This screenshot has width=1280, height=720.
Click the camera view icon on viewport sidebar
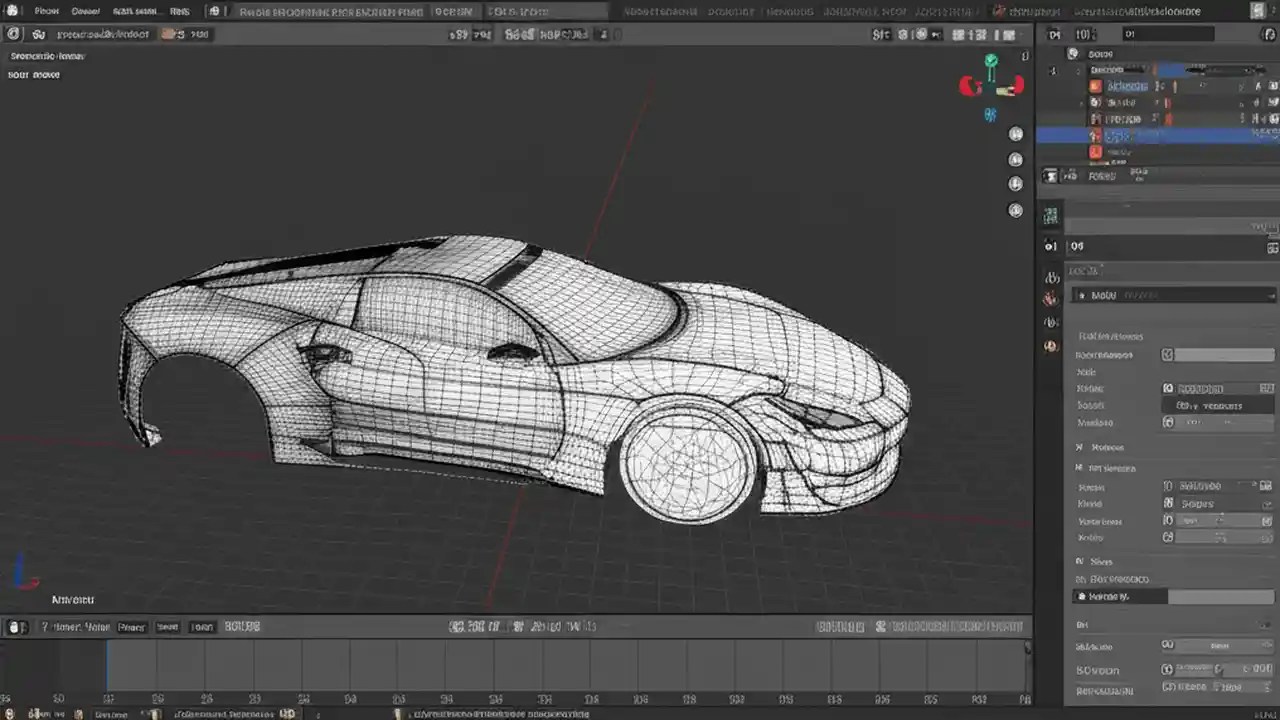click(1016, 185)
